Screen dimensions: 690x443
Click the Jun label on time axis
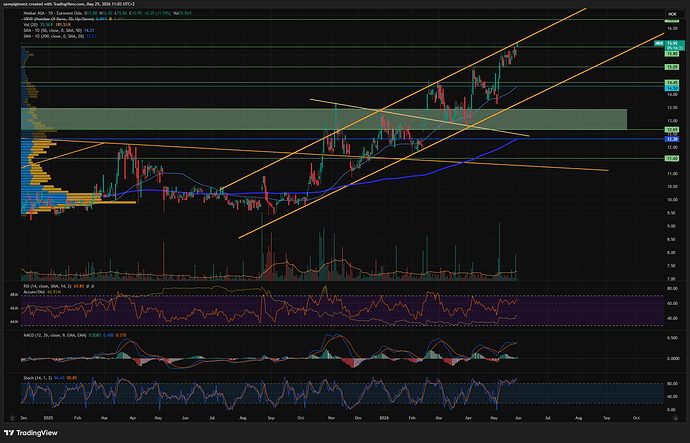(x=518, y=418)
